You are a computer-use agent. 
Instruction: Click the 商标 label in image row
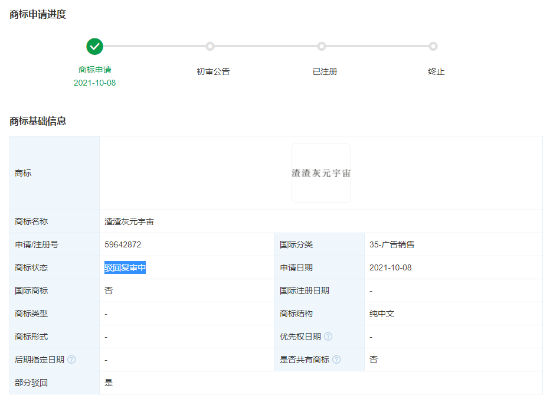[23, 173]
